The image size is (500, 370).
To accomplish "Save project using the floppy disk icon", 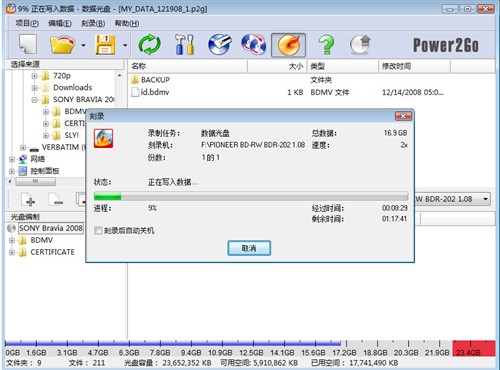I will (x=105, y=45).
